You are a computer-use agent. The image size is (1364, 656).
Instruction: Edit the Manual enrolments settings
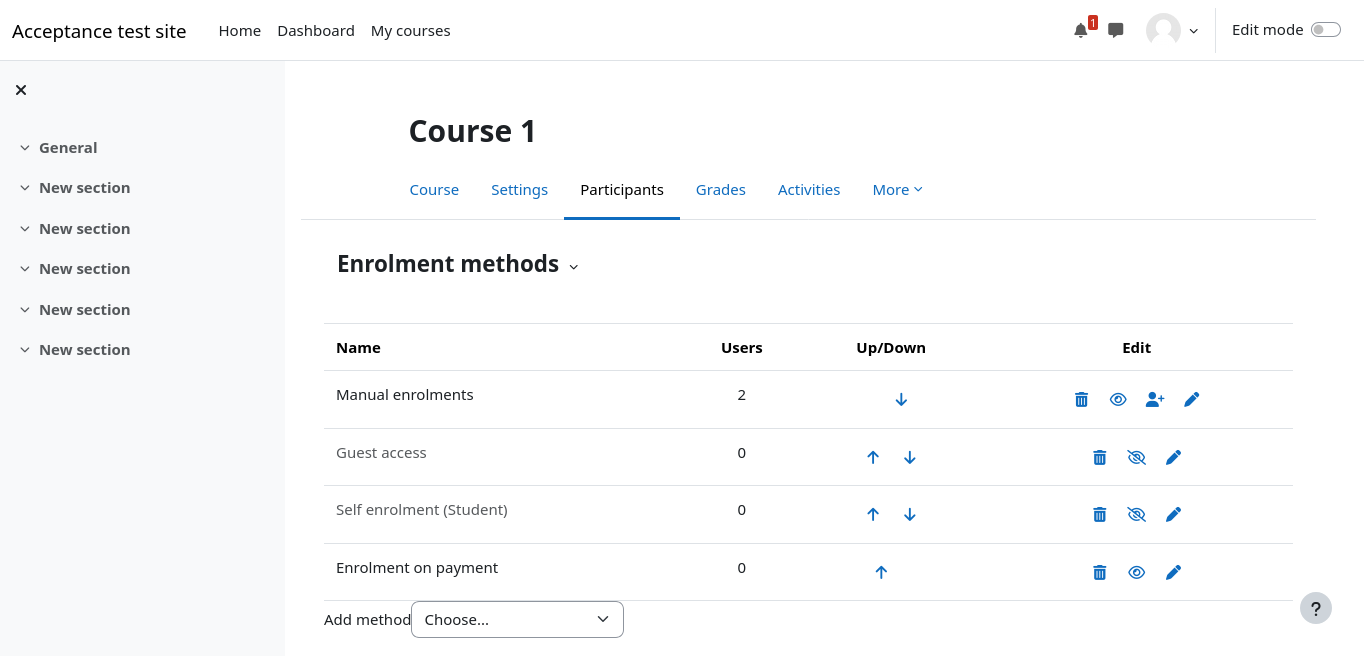[1191, 400]
